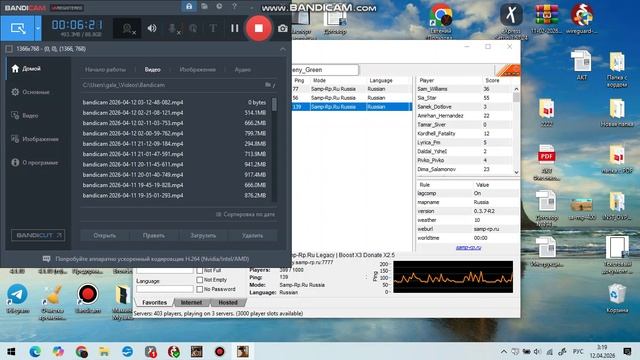Select file bandicam 2026-04-12 03-12-48-082.mp4
The image size is (640, 360).
click(x=174, y=102)
